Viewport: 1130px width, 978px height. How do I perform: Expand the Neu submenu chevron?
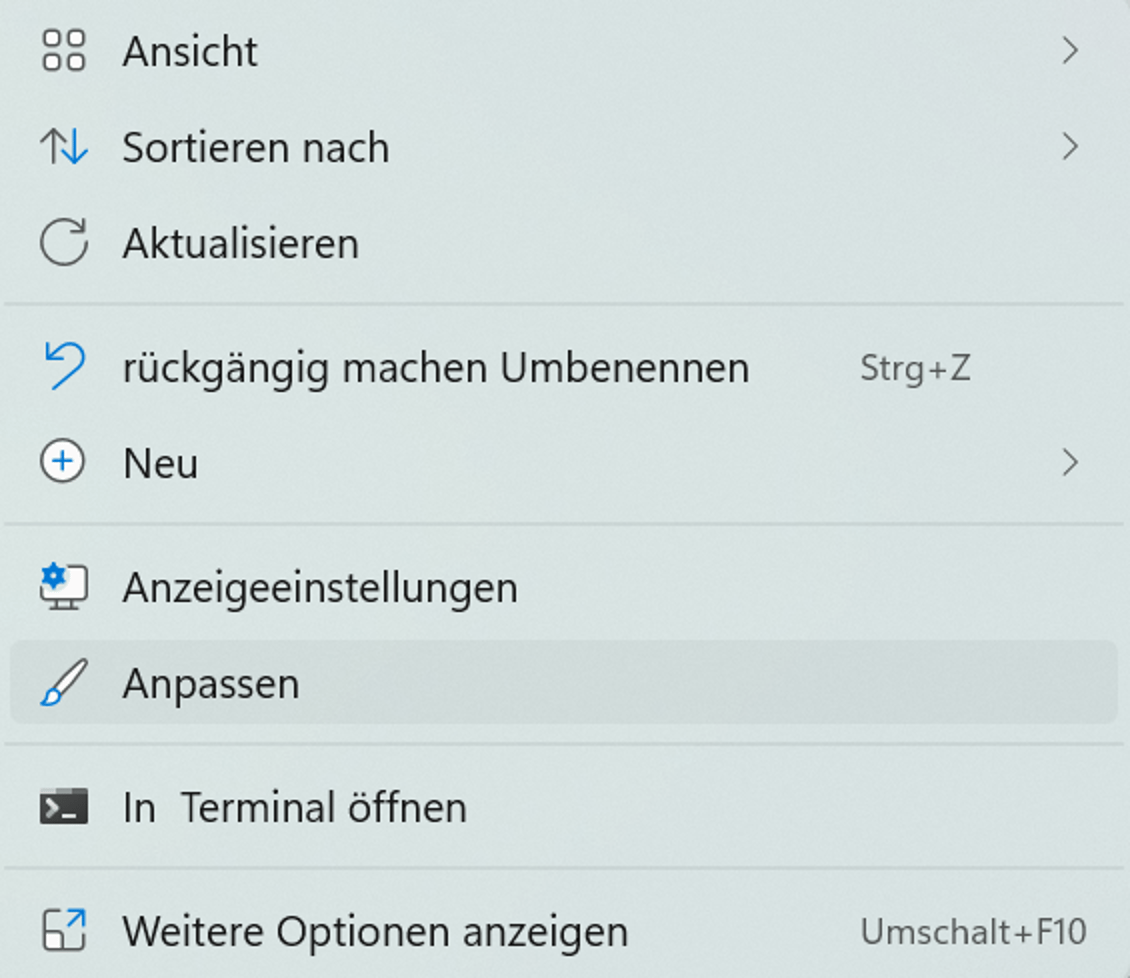pyautogui.click(x=1071, y=462)
